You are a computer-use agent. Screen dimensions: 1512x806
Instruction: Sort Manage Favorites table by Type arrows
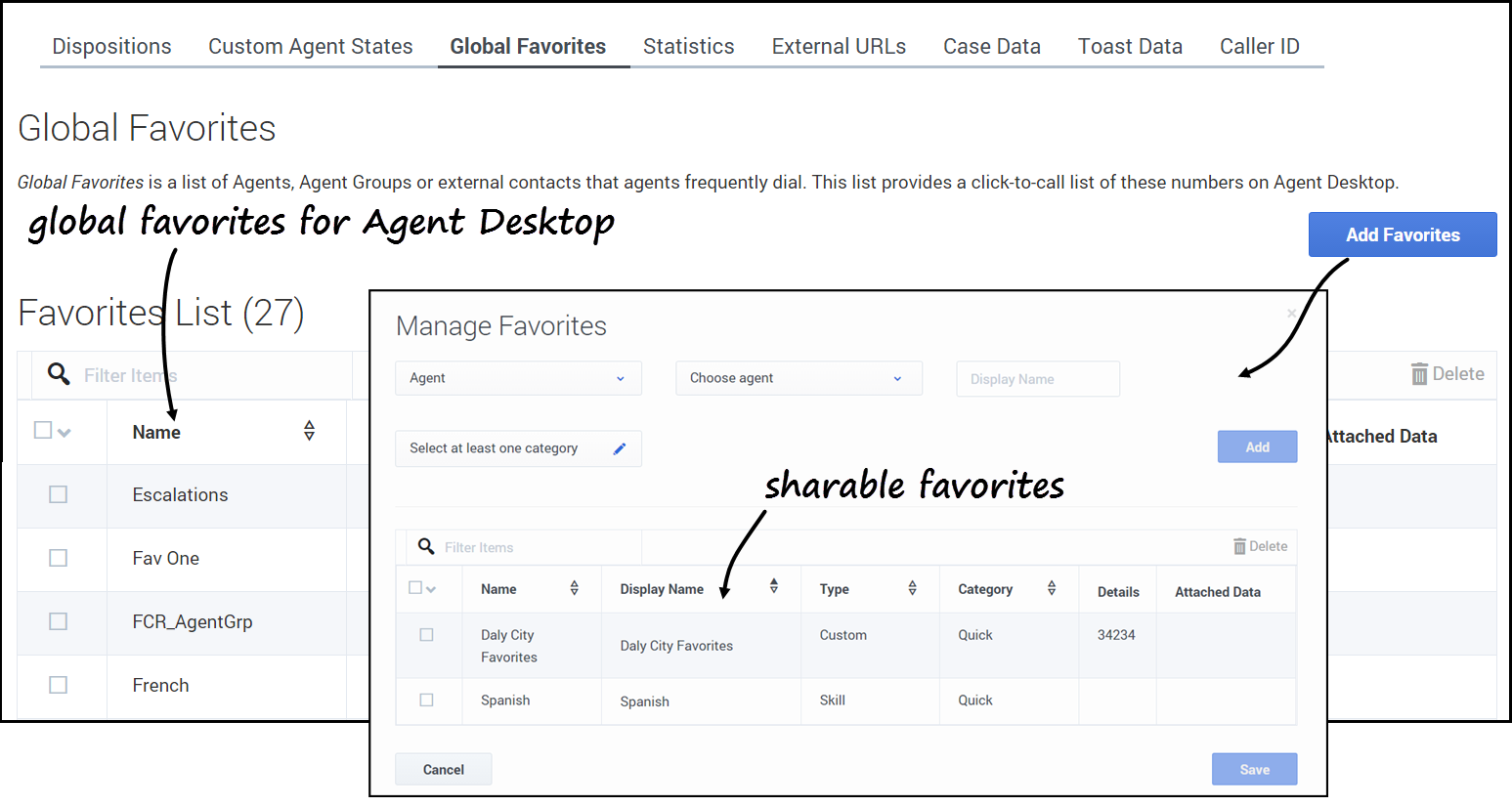[x=912, y=588]
